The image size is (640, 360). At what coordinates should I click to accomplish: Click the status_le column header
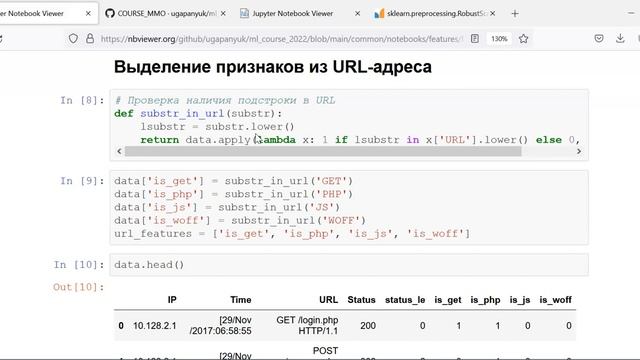click(x=405, y=300)
